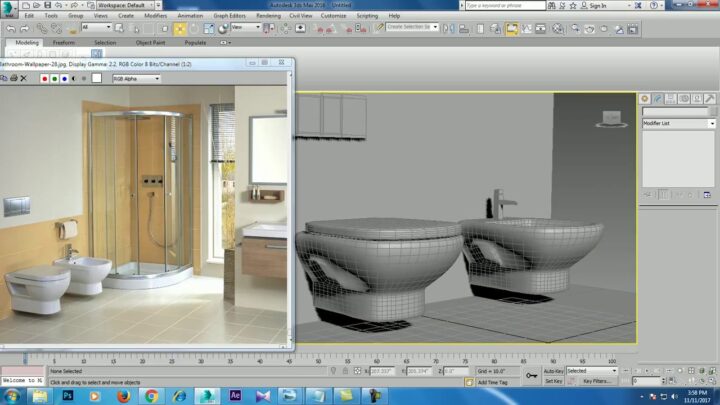Click the Auto Key button
This screenshot has height=405, width=720.
point(553,371)
